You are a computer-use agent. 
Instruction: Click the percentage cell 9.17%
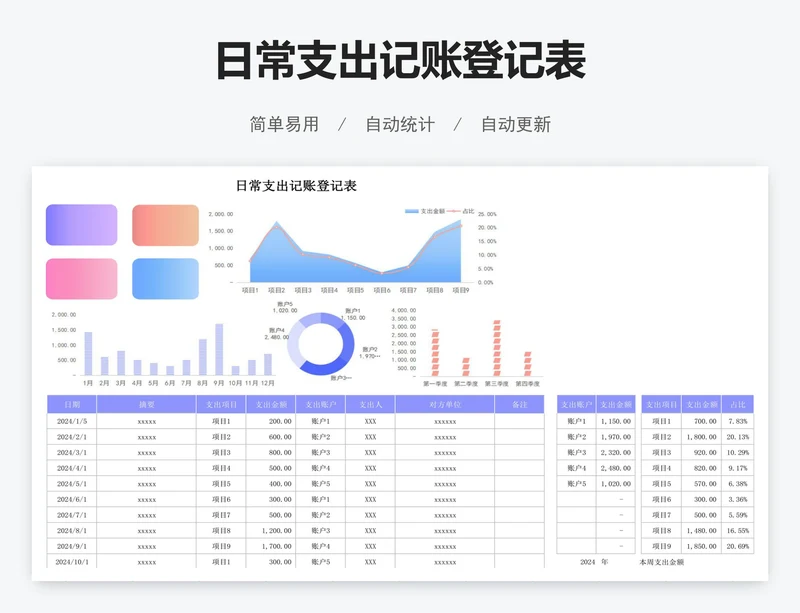(738, 468)
